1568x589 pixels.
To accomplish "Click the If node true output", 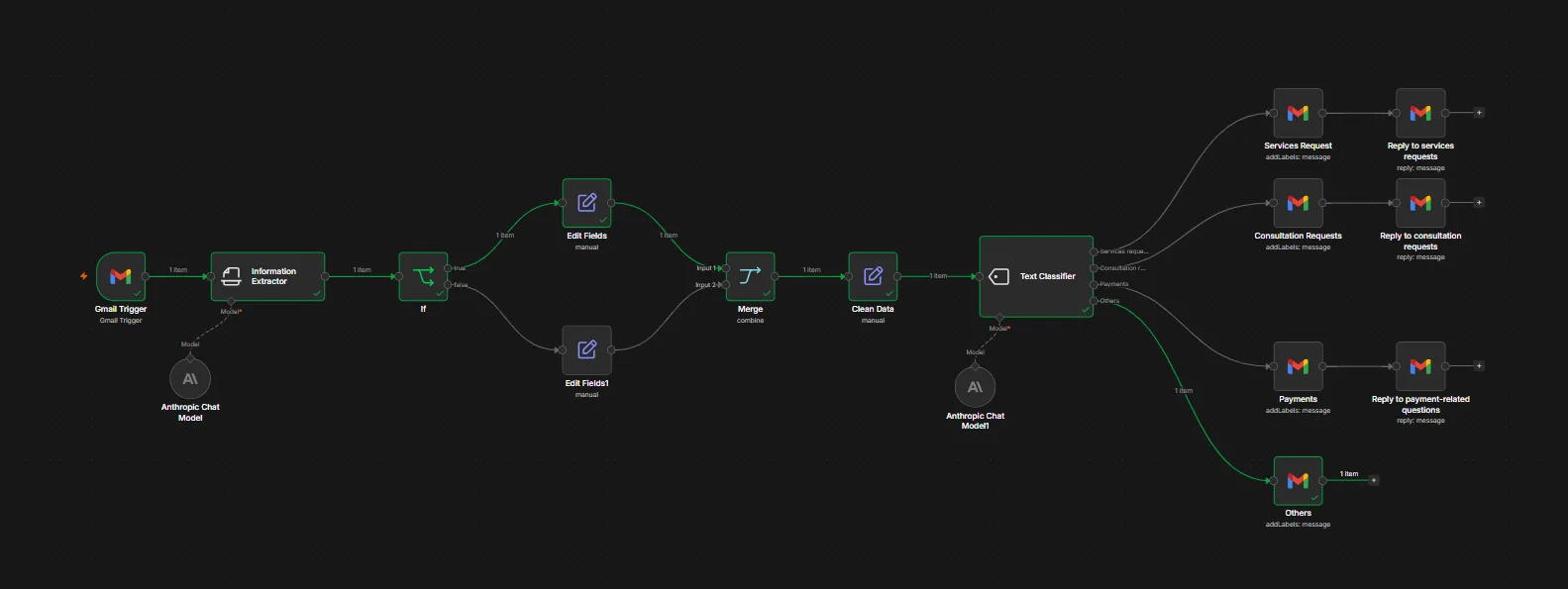I will coord(448,268).
